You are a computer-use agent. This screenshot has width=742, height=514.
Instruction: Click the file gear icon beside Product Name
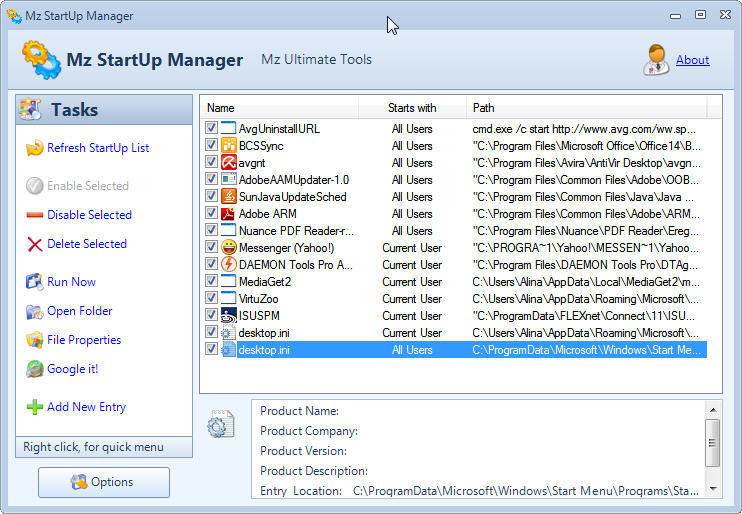[x=221, y=424]
